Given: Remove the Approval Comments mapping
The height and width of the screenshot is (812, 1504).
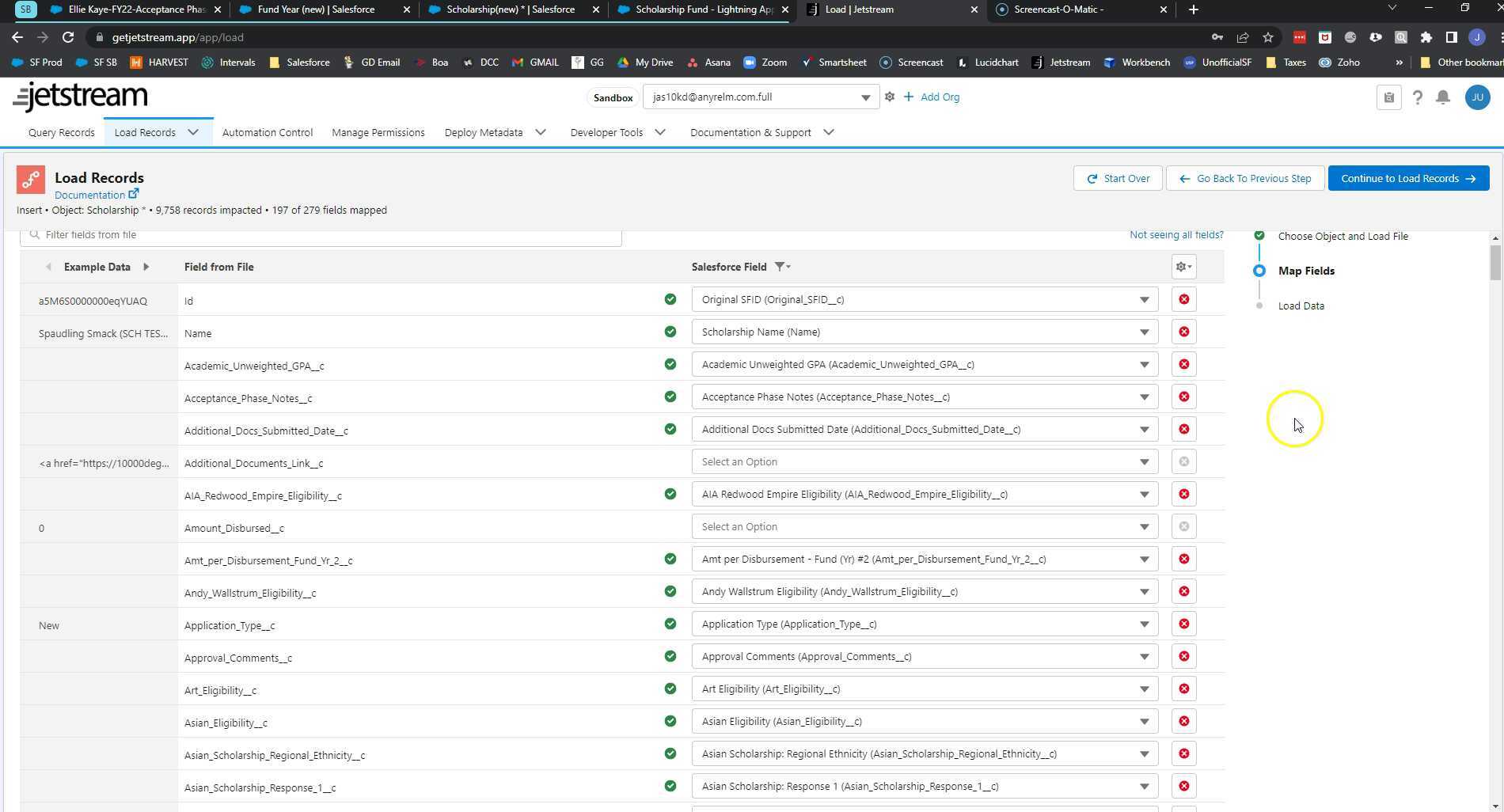Looking at the screenshot, I should click(x=1183, y=657).
